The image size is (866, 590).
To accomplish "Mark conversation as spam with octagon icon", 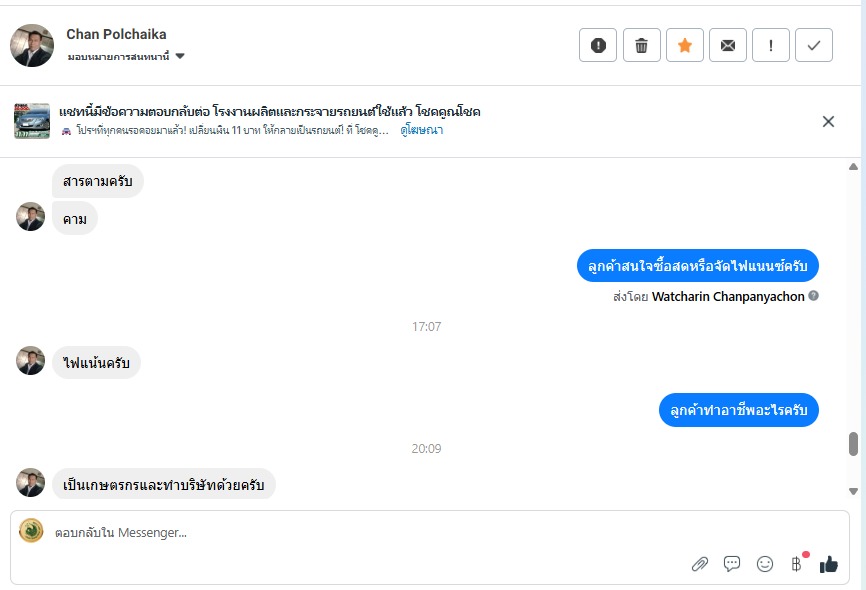I will point(598,45).
